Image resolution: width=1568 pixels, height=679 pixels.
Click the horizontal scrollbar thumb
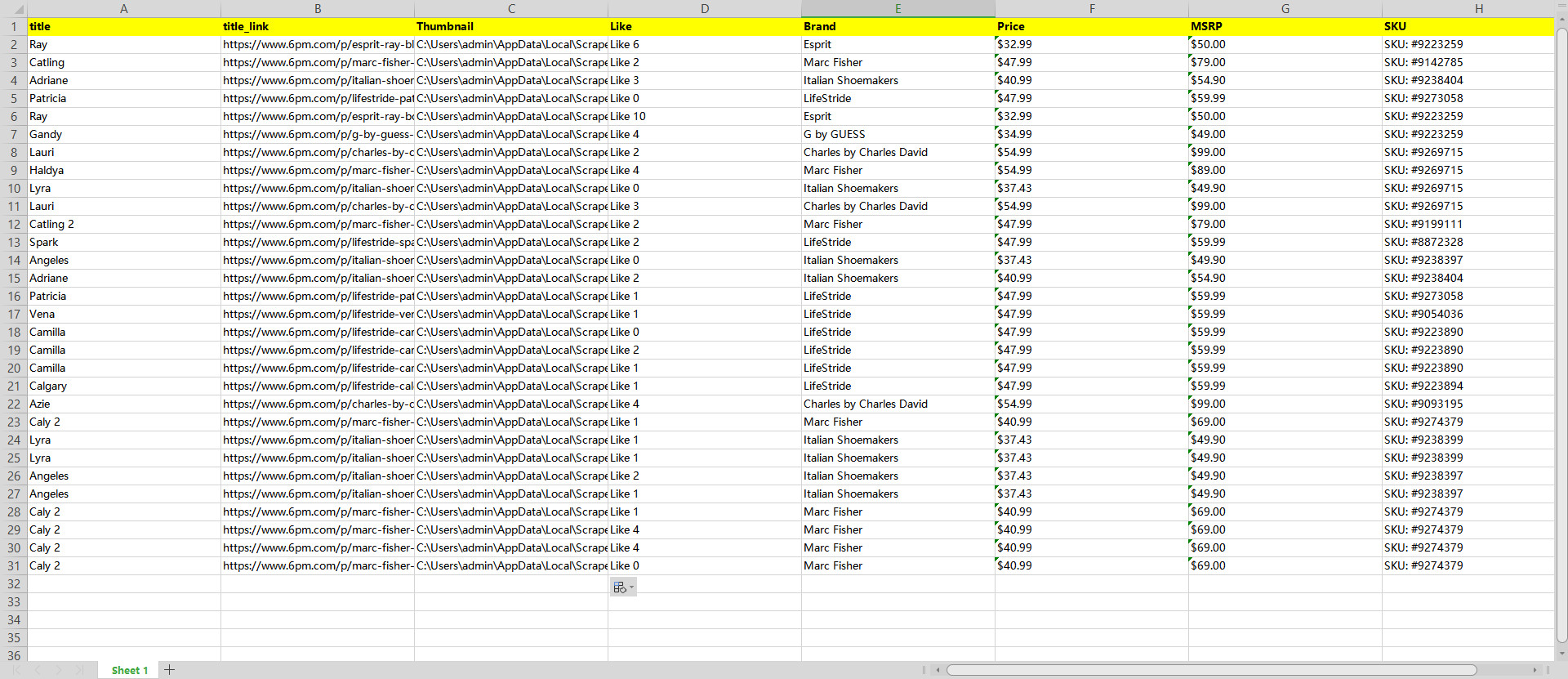[x=1211, y=670]
